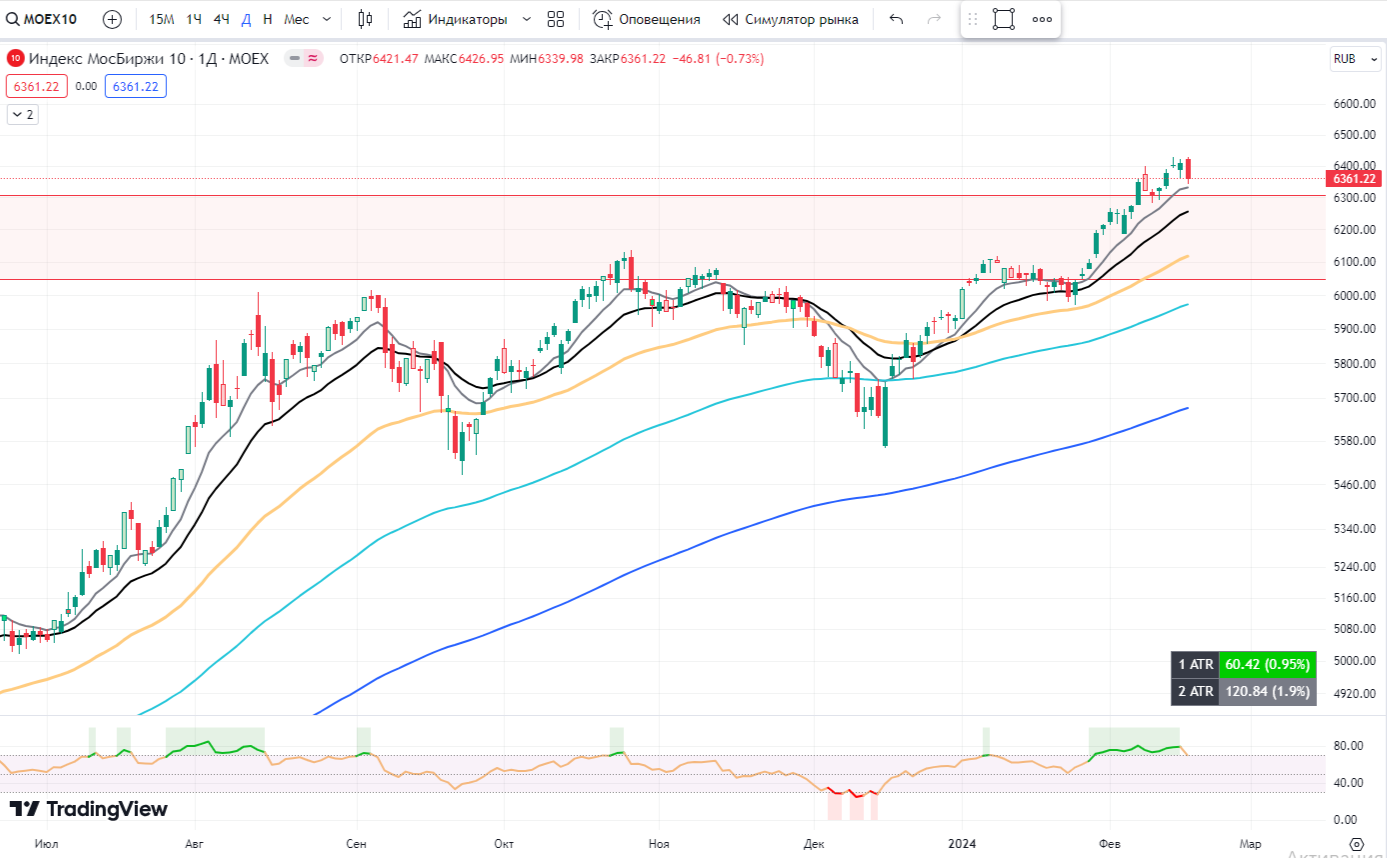
Task: Add a symbol with the circled plus icon
Action: [112, 19]
